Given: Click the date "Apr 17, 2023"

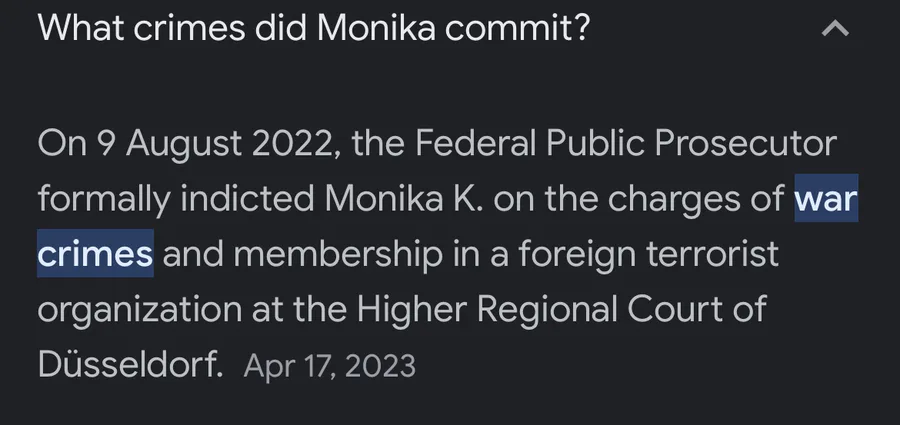Looking at the screenshot, I should point(329,366).
